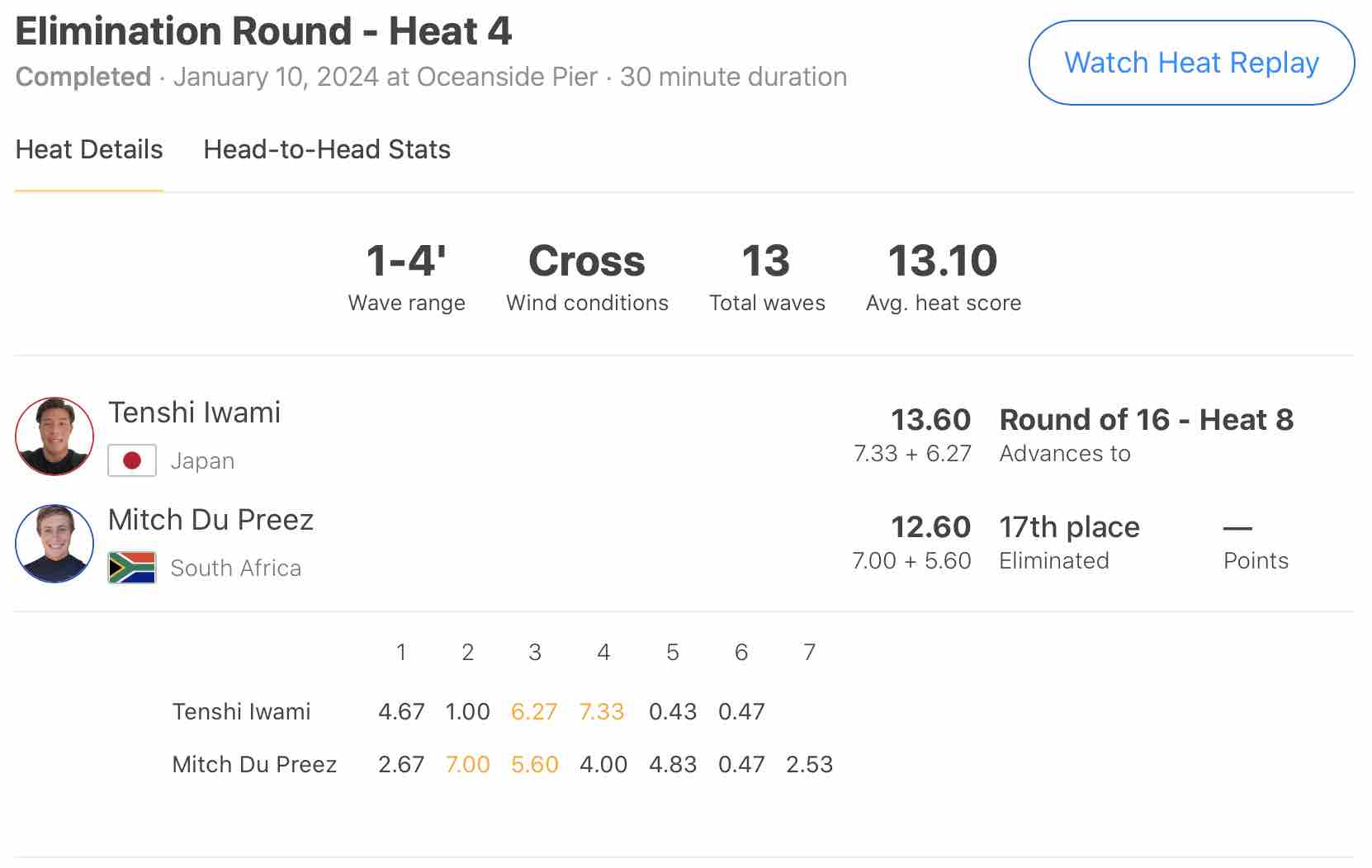Click the Japan flag icon
The width and height of the screenshot is (1372, 868).
click(x=132, y=460)
